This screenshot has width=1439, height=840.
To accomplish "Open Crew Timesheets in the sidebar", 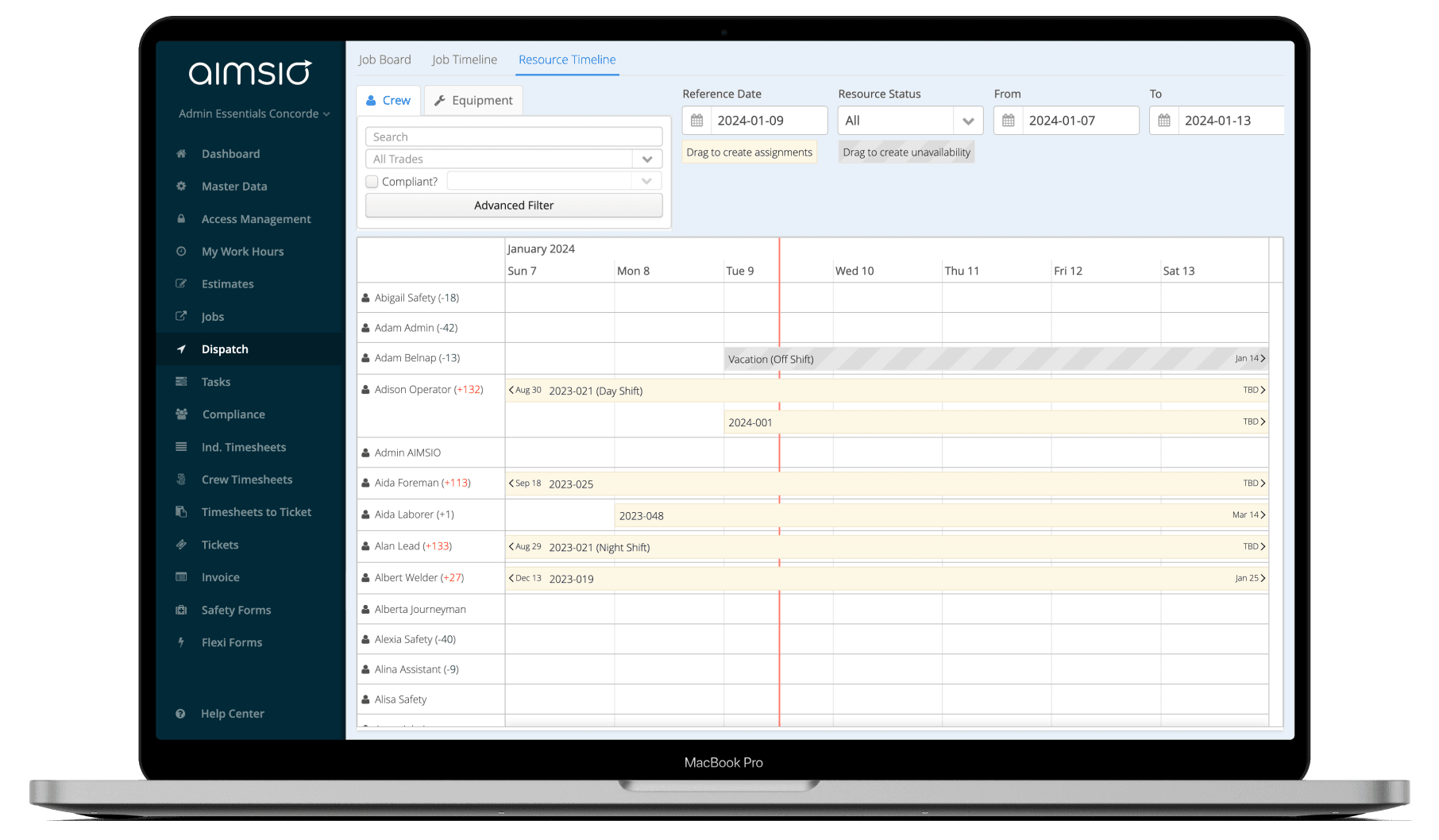I will pos(246,480).
